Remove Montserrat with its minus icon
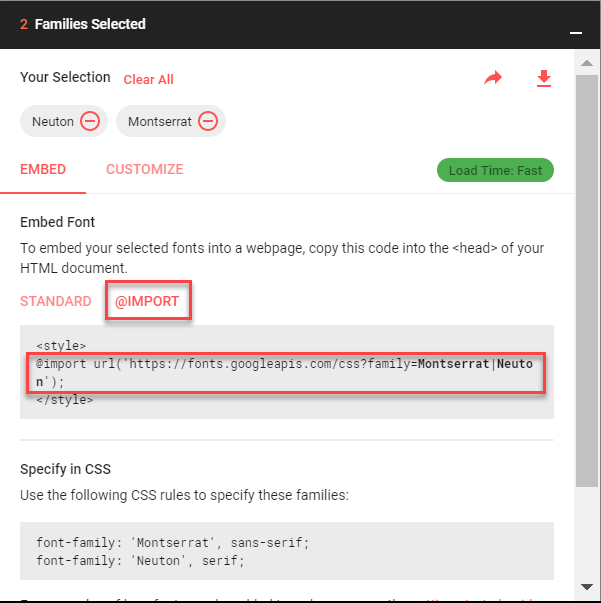Screen dimensions: 601x603 (x=208, y=121)
